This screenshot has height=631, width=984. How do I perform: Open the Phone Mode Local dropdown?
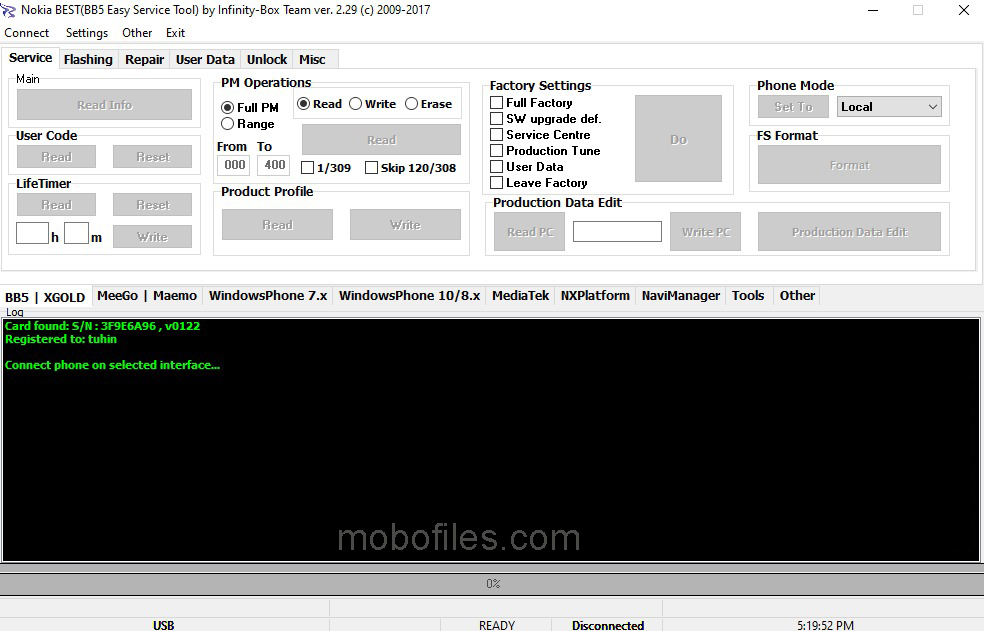click(889, 107)
